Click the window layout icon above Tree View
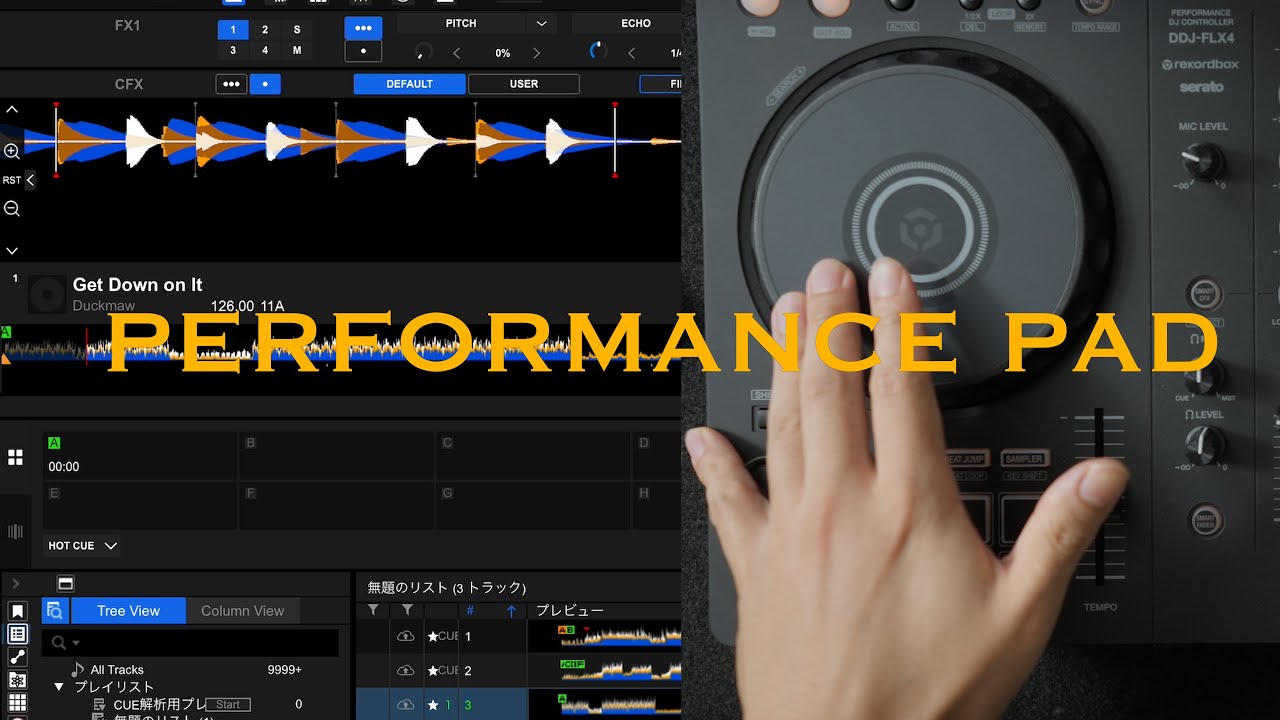Image resolution: width=1280 pixels, height=720 pixels. [x=65, y=584]
